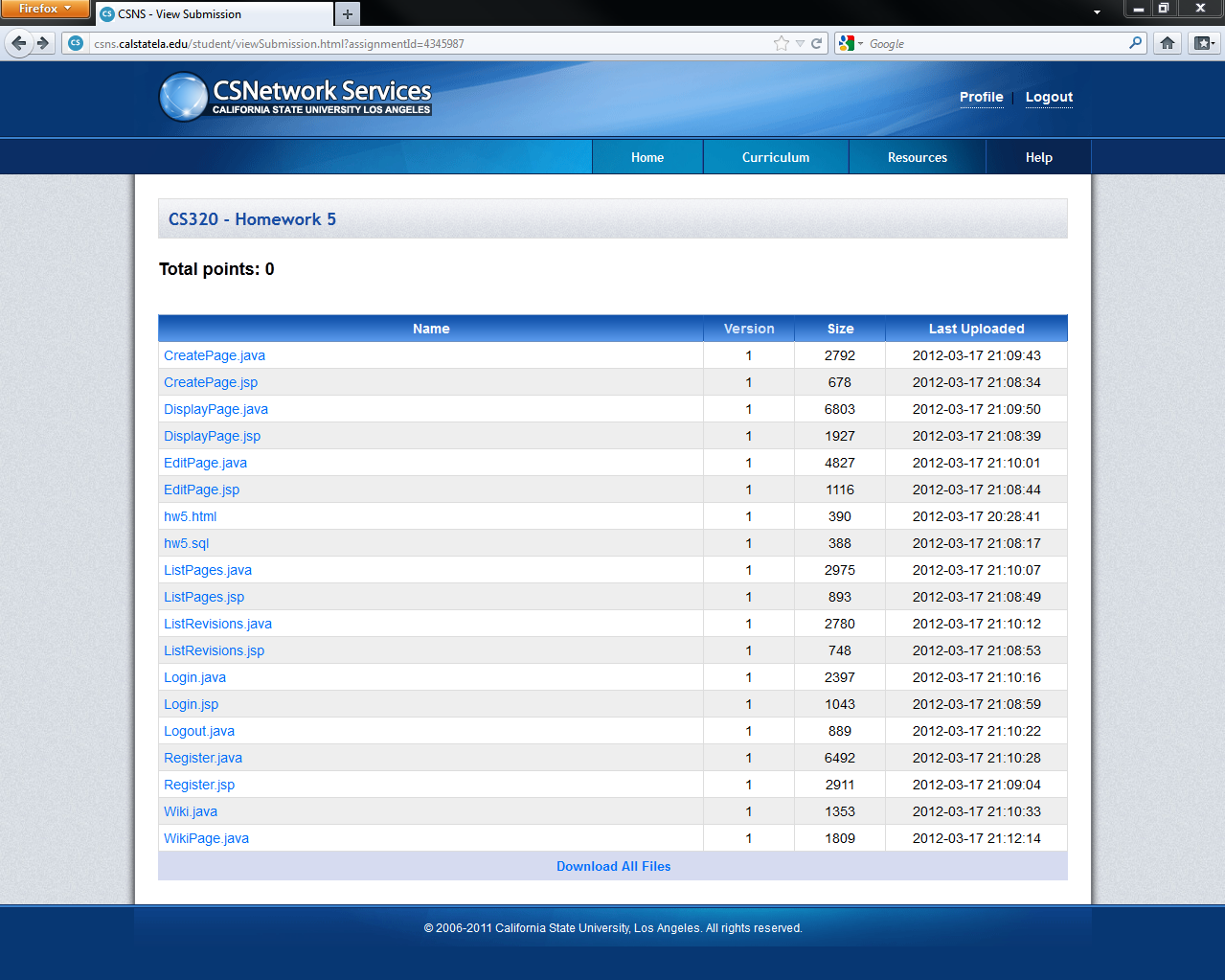Open a new tab with the plus button

(348, 14)
